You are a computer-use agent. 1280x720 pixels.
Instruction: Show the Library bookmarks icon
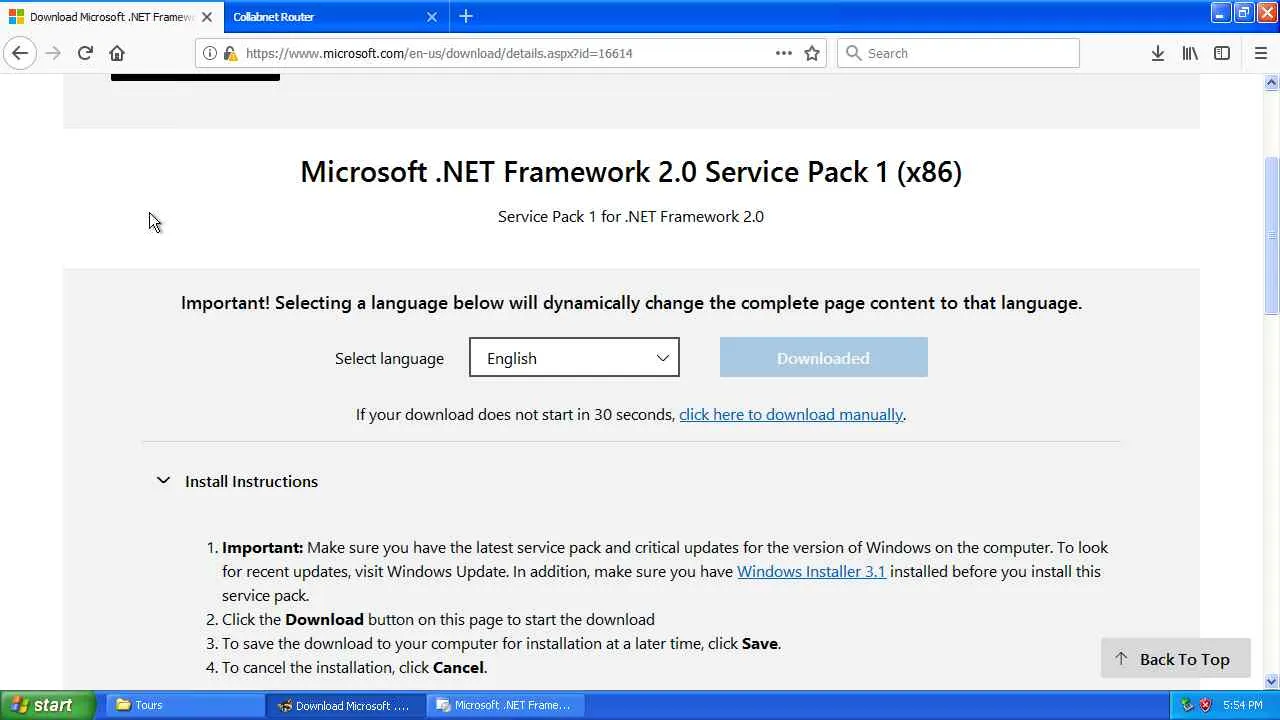(1190, 53)
